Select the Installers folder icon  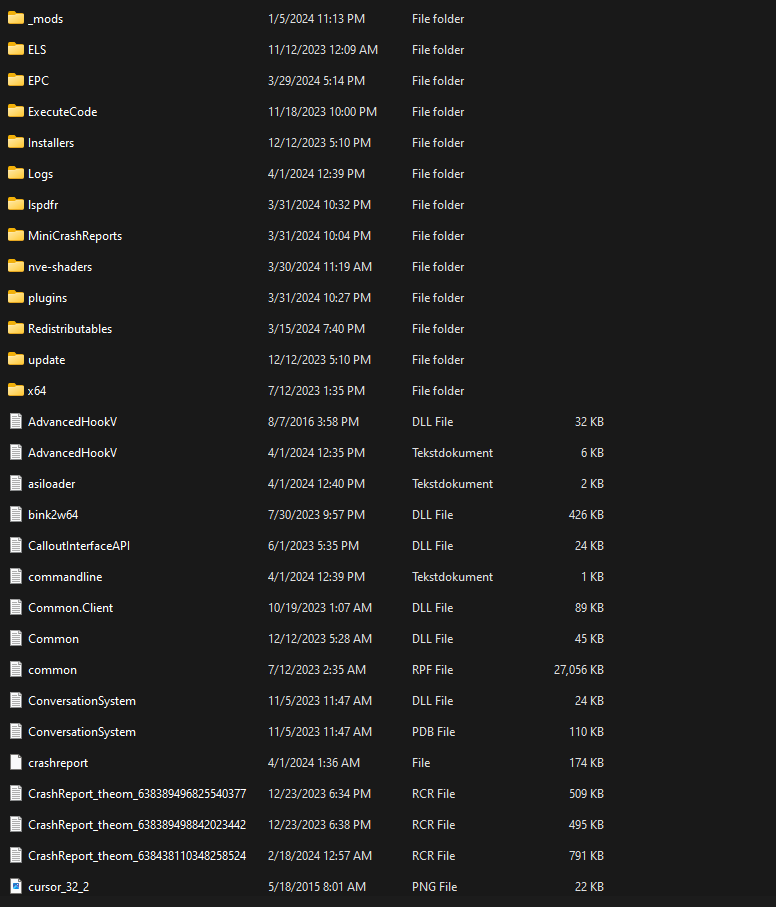pos(16,142)
